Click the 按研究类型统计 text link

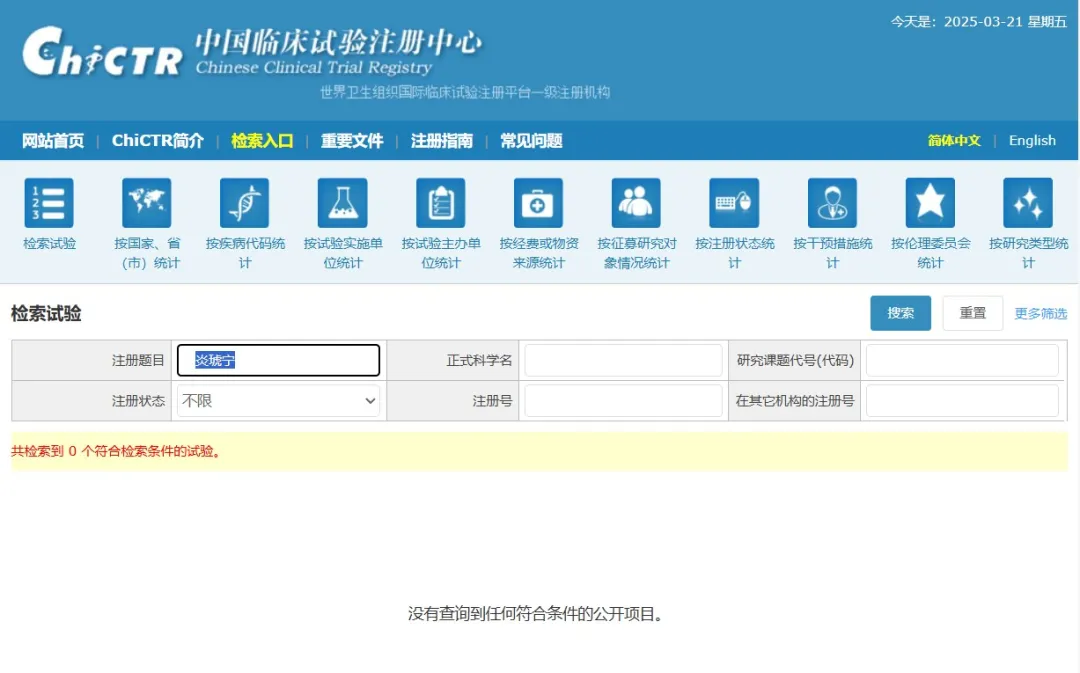pos(1028,253)
